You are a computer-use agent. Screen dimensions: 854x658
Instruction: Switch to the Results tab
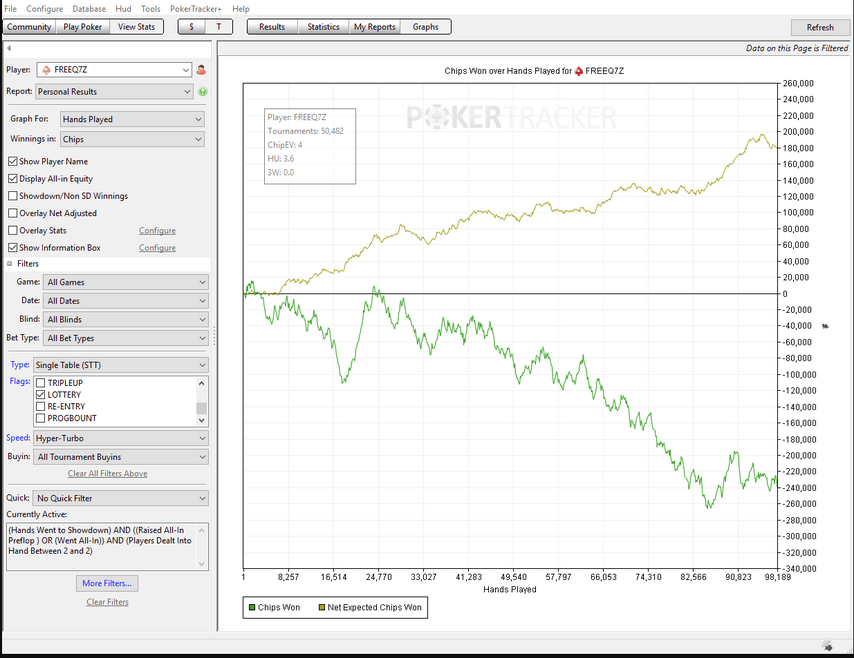272,27
